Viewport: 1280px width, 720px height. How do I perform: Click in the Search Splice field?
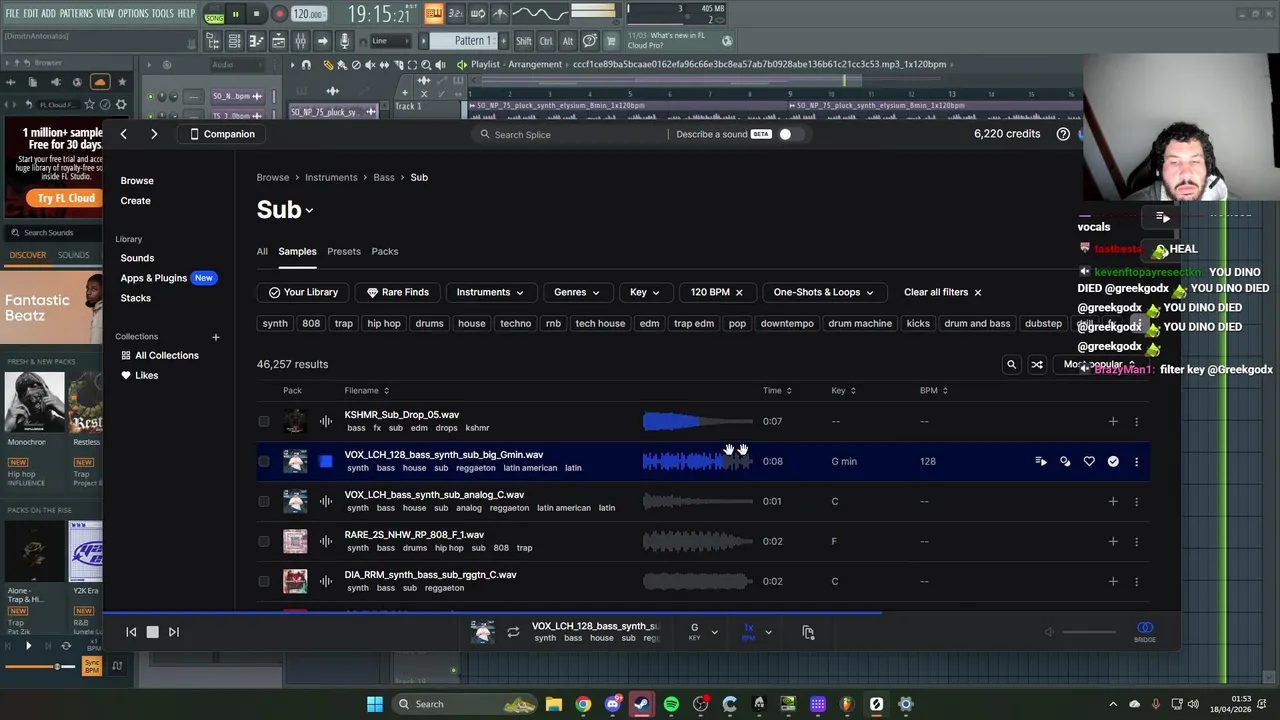point(570,134)
